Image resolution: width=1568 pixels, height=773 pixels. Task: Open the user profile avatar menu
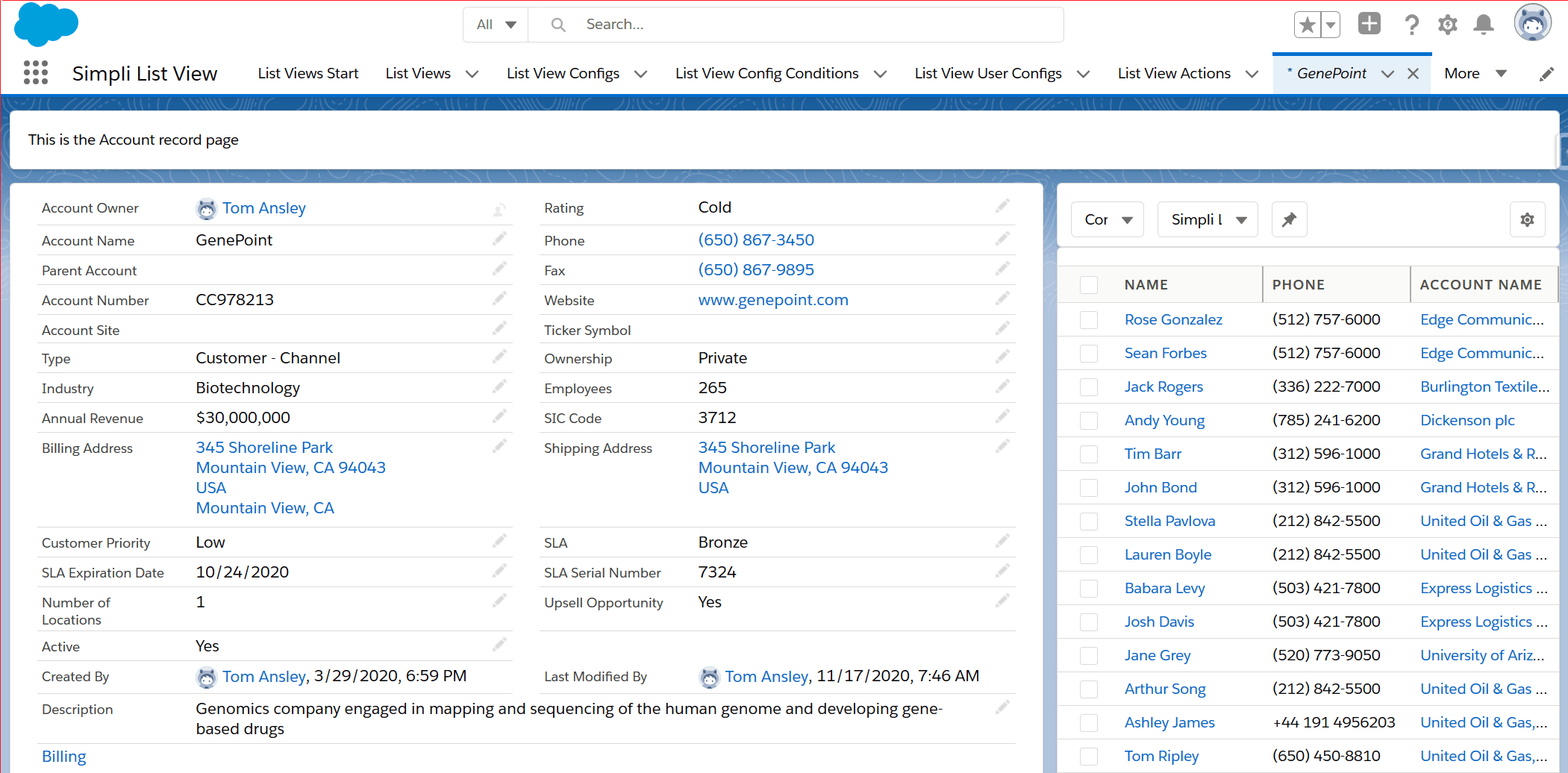(1533, 22)
